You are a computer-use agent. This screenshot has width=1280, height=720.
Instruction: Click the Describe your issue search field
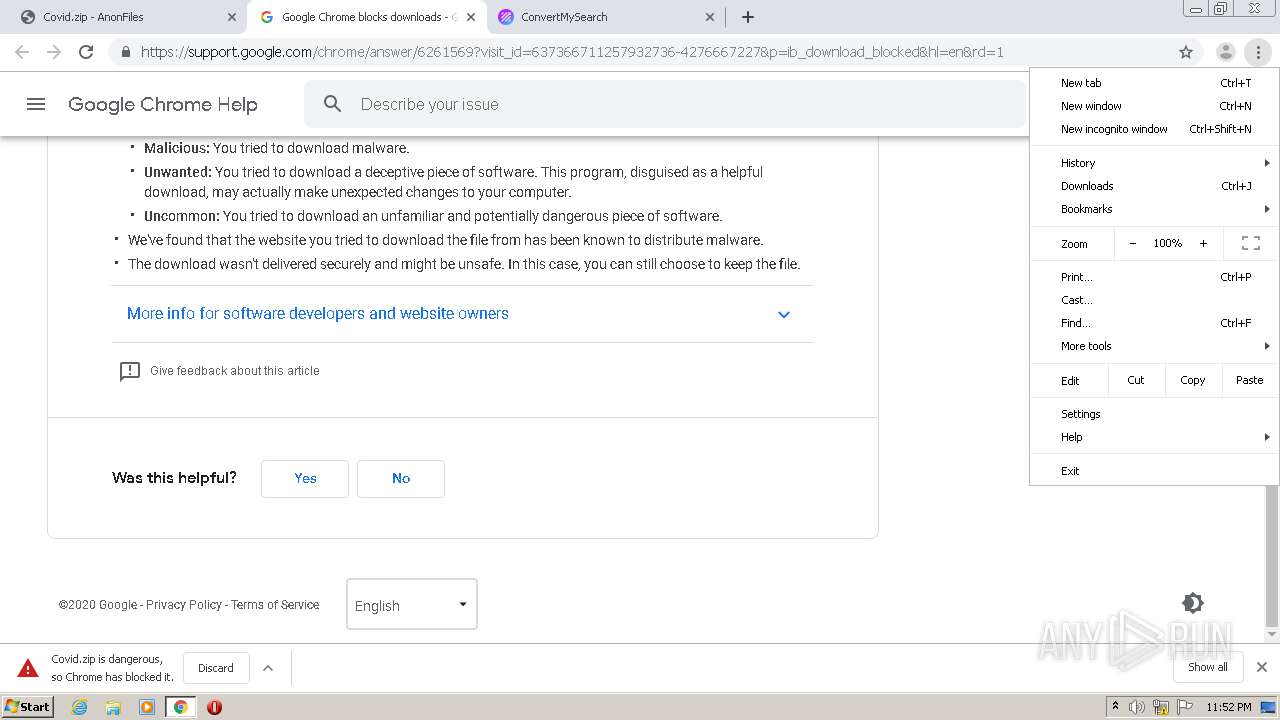point(665,104)
